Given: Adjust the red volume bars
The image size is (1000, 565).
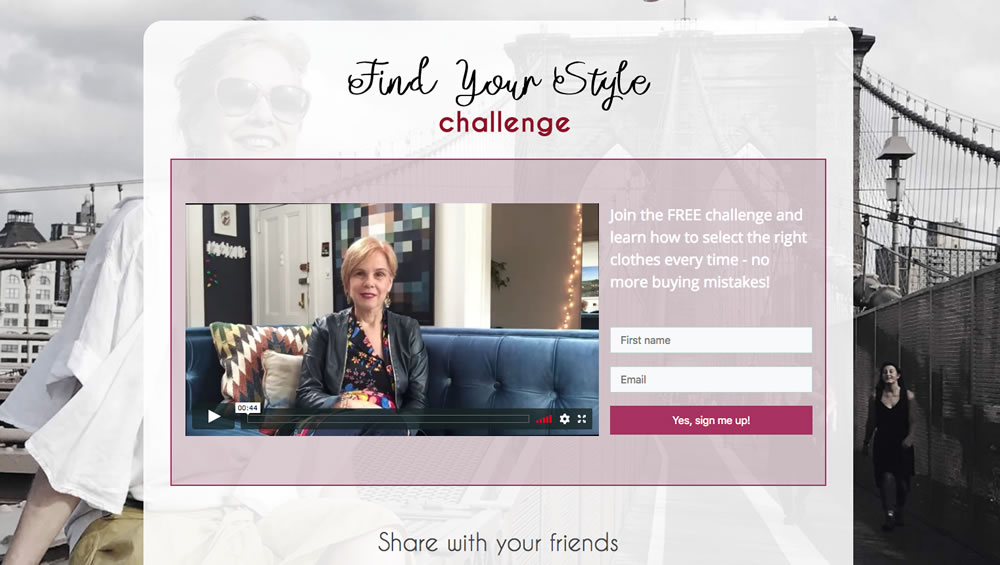Looking at the screenshot, I should pos(544,419).
